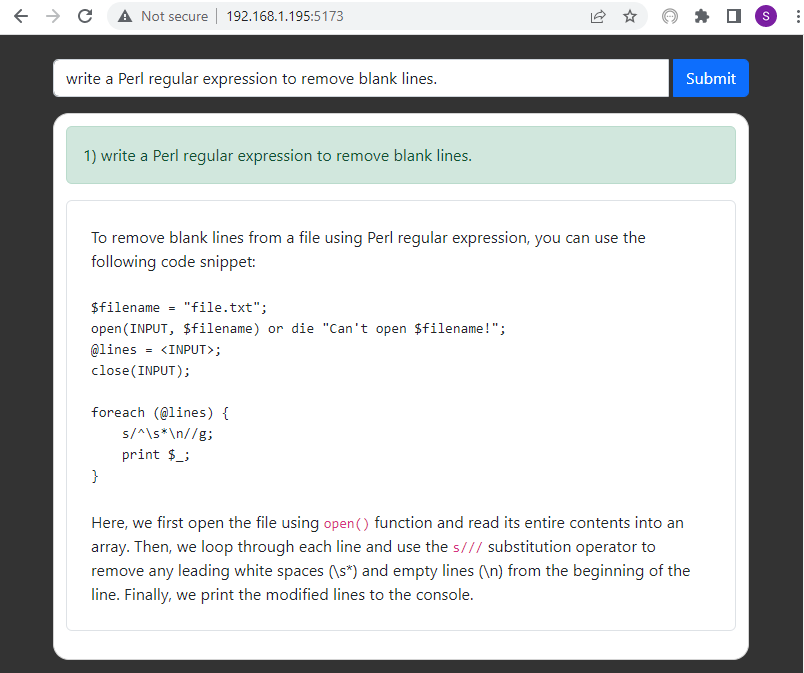
Task: Bookmark this page with the star icon
Action: coord(630,16)
